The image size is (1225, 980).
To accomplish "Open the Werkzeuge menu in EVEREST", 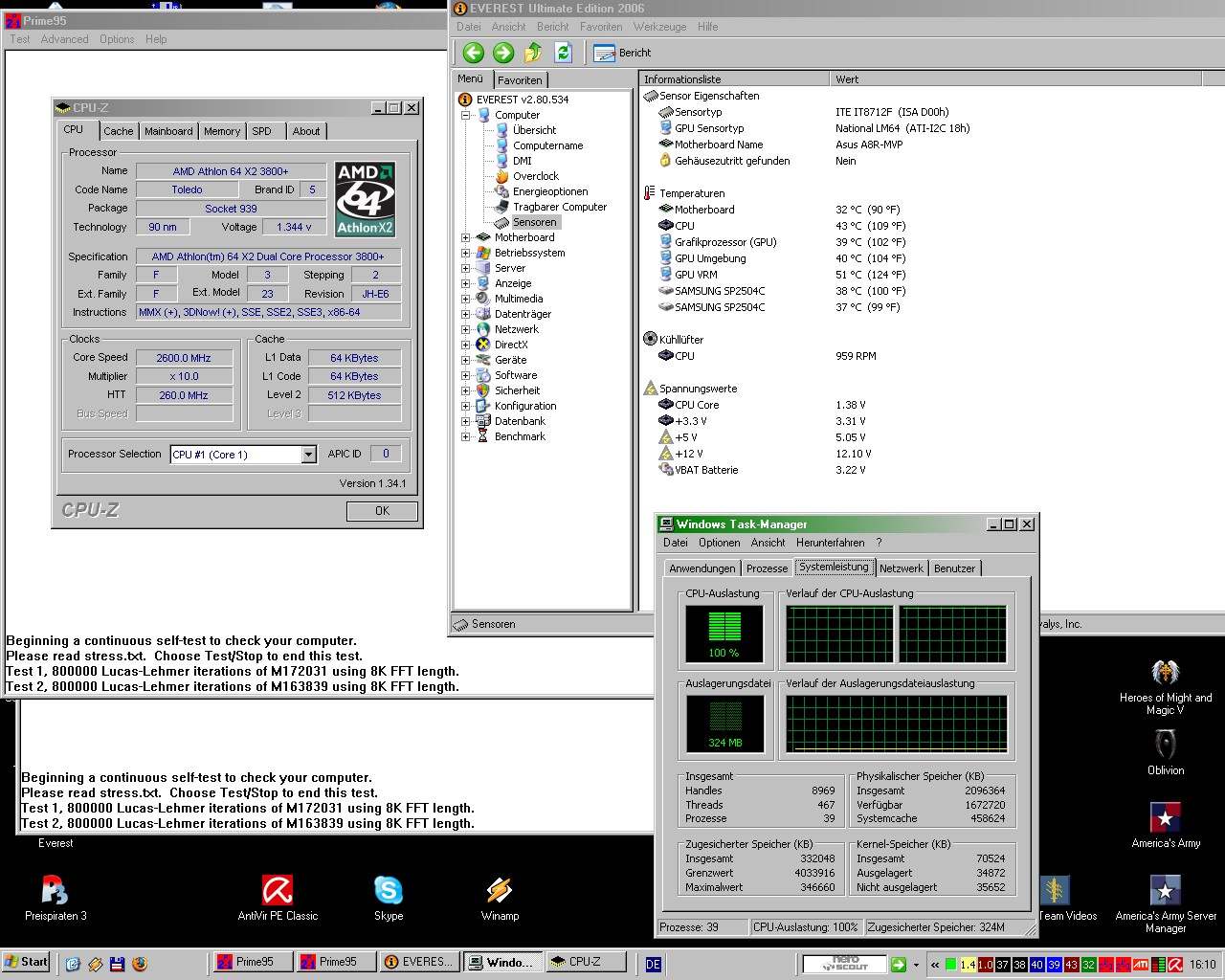I will (x=659, y=27).
